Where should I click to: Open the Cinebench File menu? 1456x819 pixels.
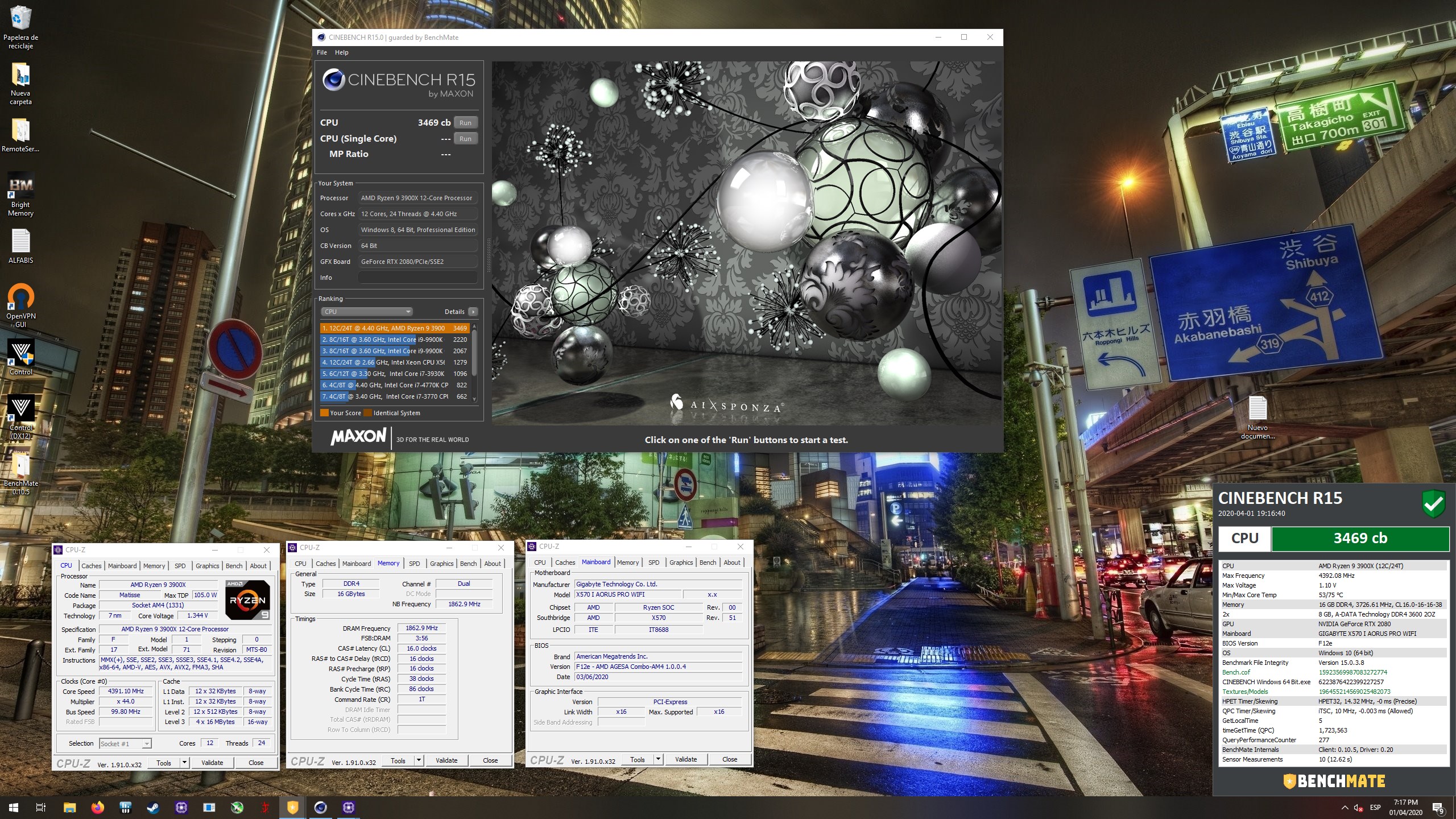(322, 52)
